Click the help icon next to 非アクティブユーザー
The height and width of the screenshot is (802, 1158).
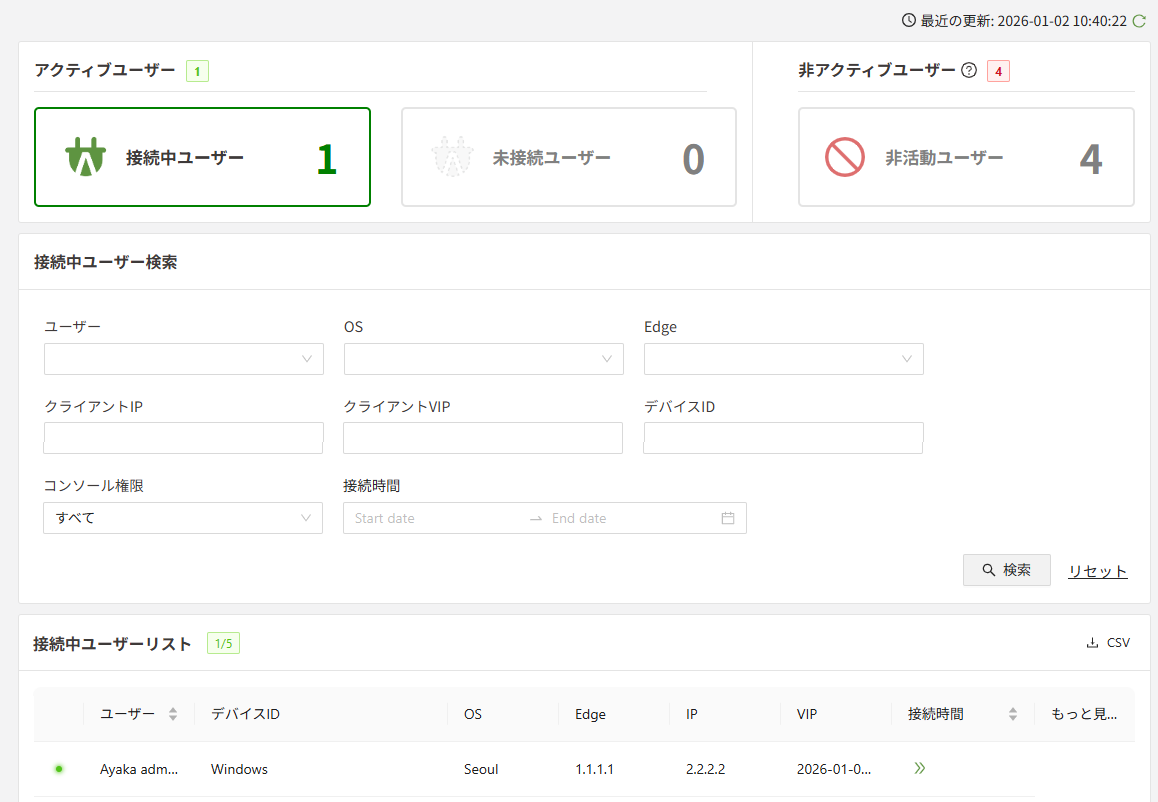(x=968, y=71)
